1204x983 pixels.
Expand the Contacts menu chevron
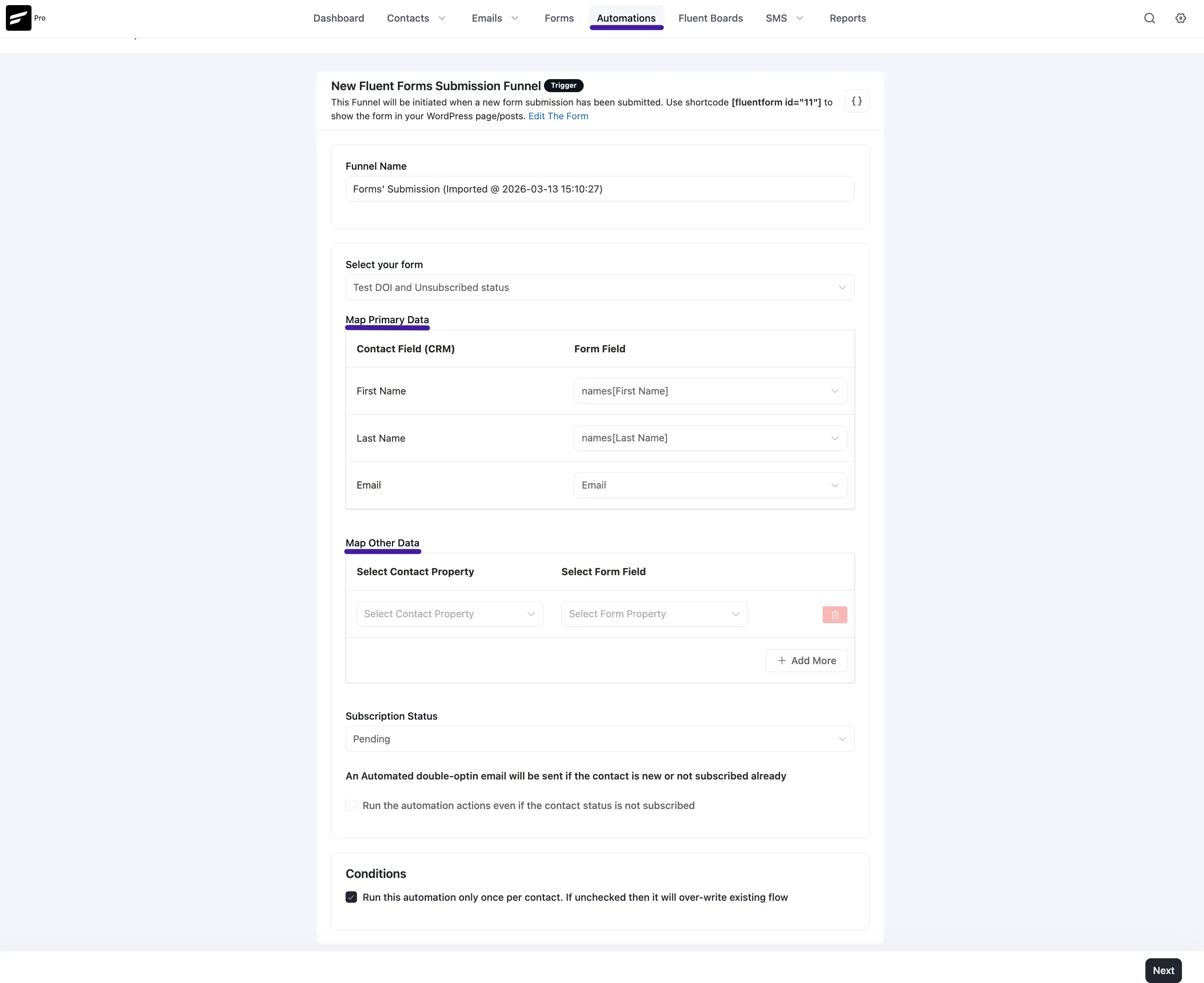pos(442,18)
